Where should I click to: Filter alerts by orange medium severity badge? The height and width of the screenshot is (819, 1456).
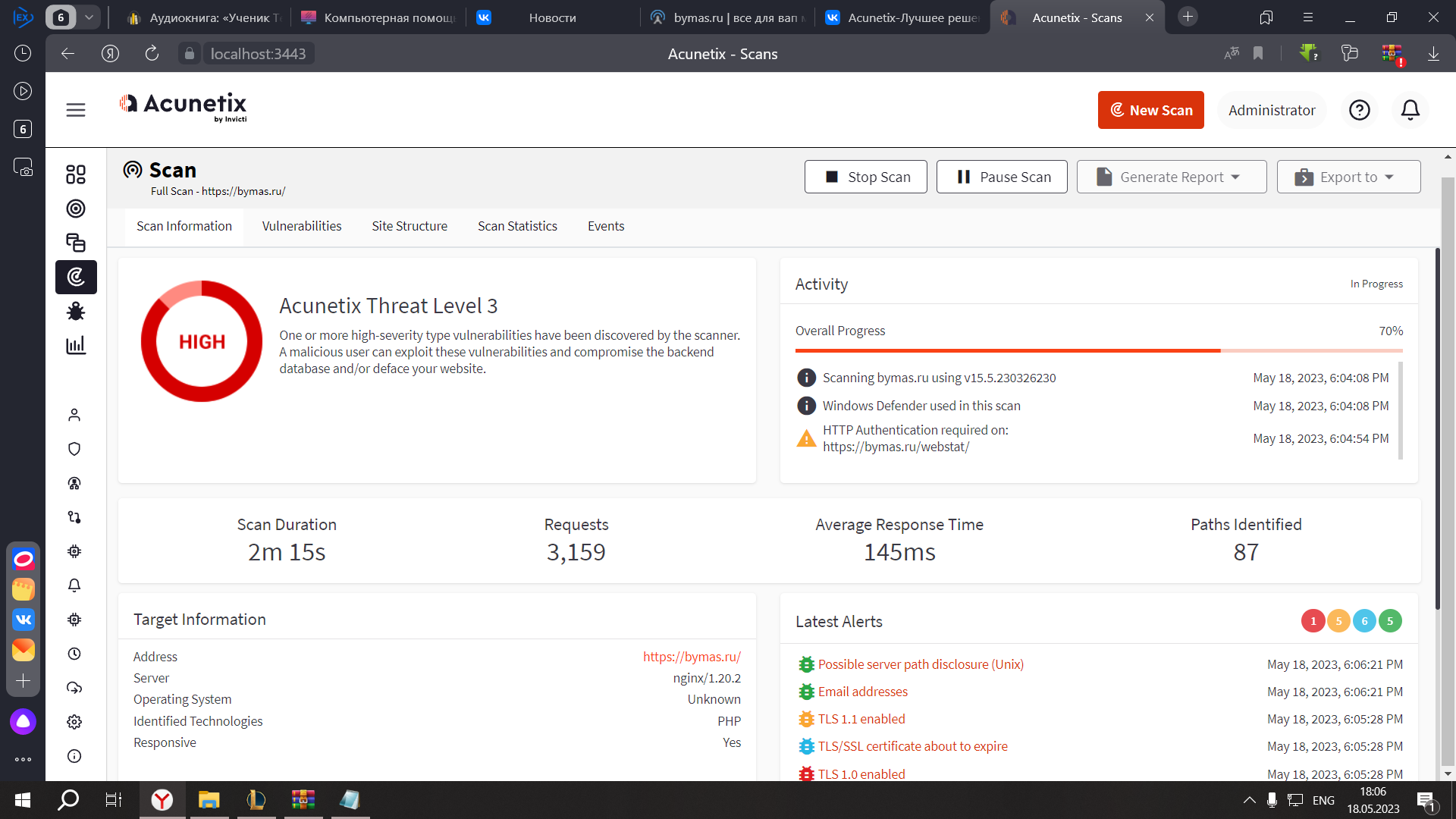point(1338,621)
